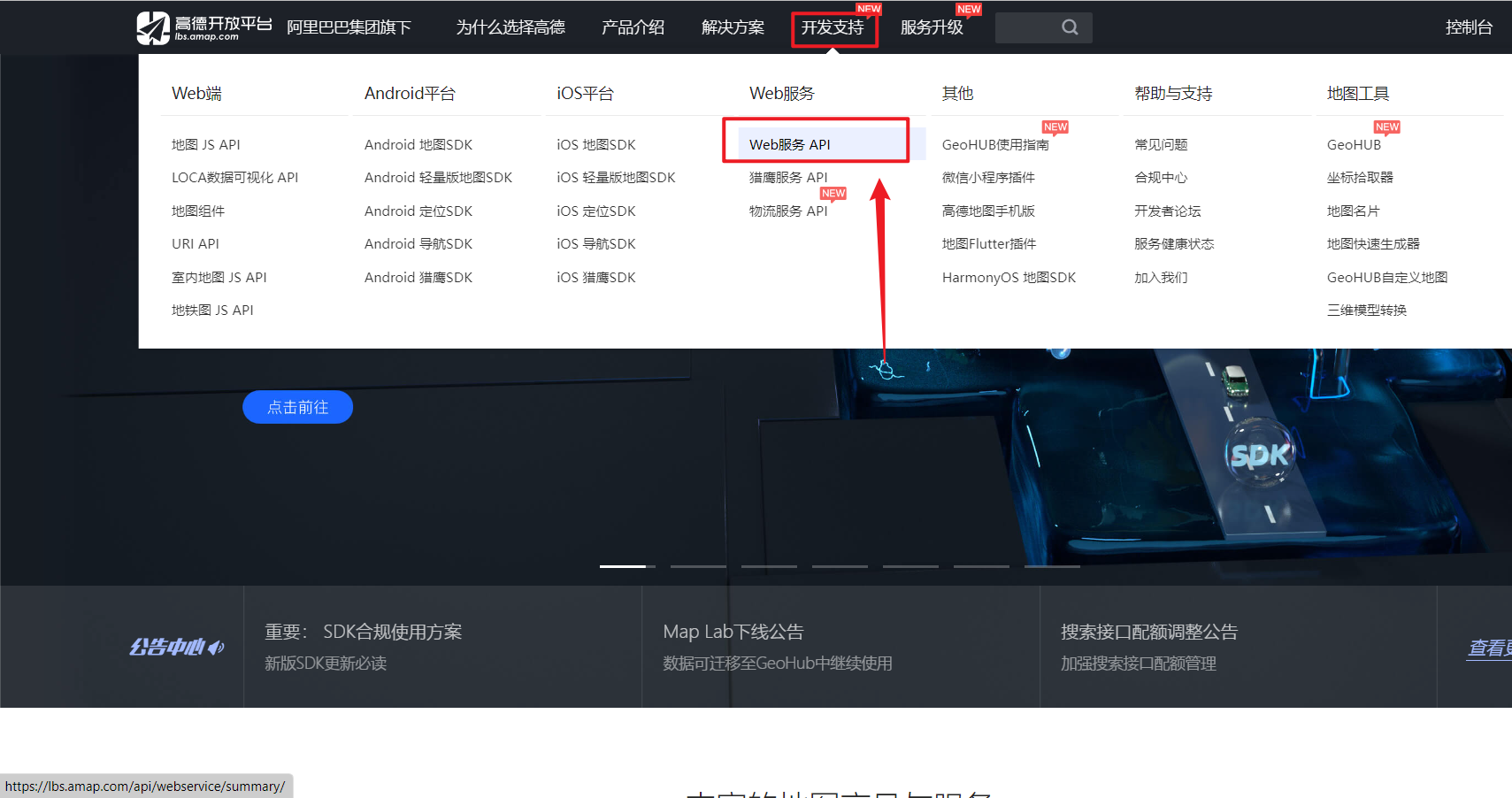Open 地铁图 JS API
Image resolution: width=1512 pixels, height=798 pixels.
pos(212,310)
